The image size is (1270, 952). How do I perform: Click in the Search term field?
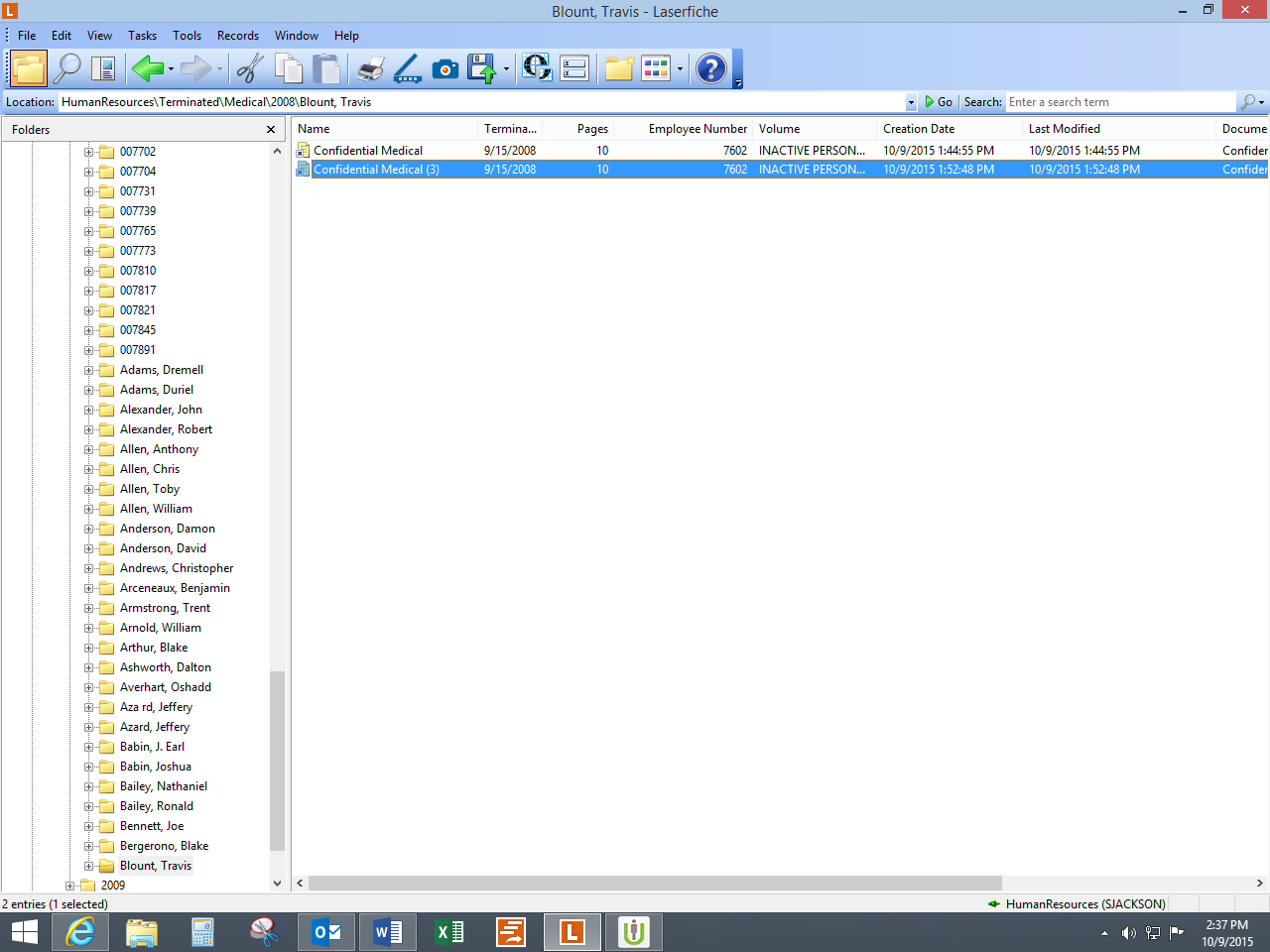(1119, 102)
